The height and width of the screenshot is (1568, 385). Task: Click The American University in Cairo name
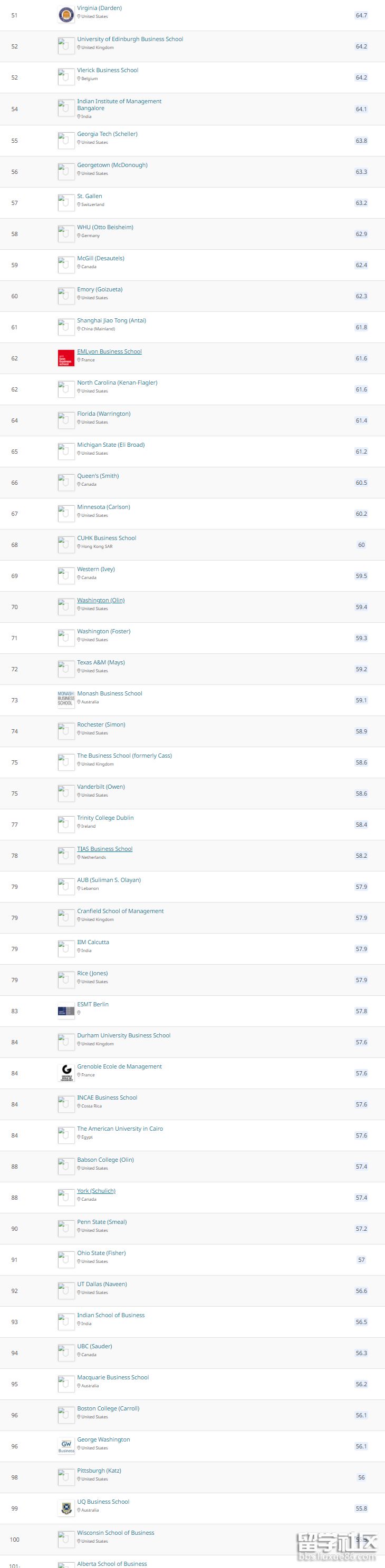coord(119,1129)
